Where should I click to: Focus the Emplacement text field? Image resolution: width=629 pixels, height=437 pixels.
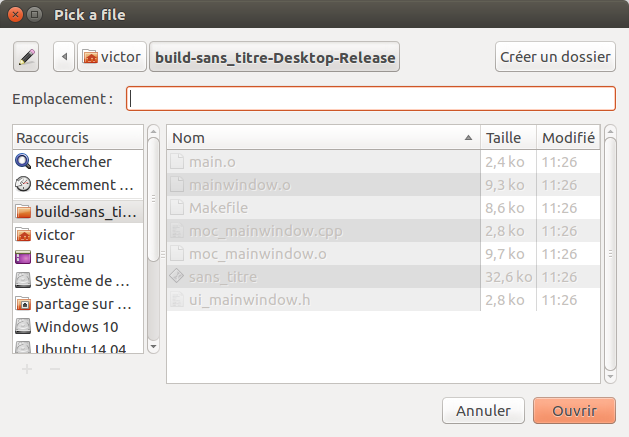point(370,99)
